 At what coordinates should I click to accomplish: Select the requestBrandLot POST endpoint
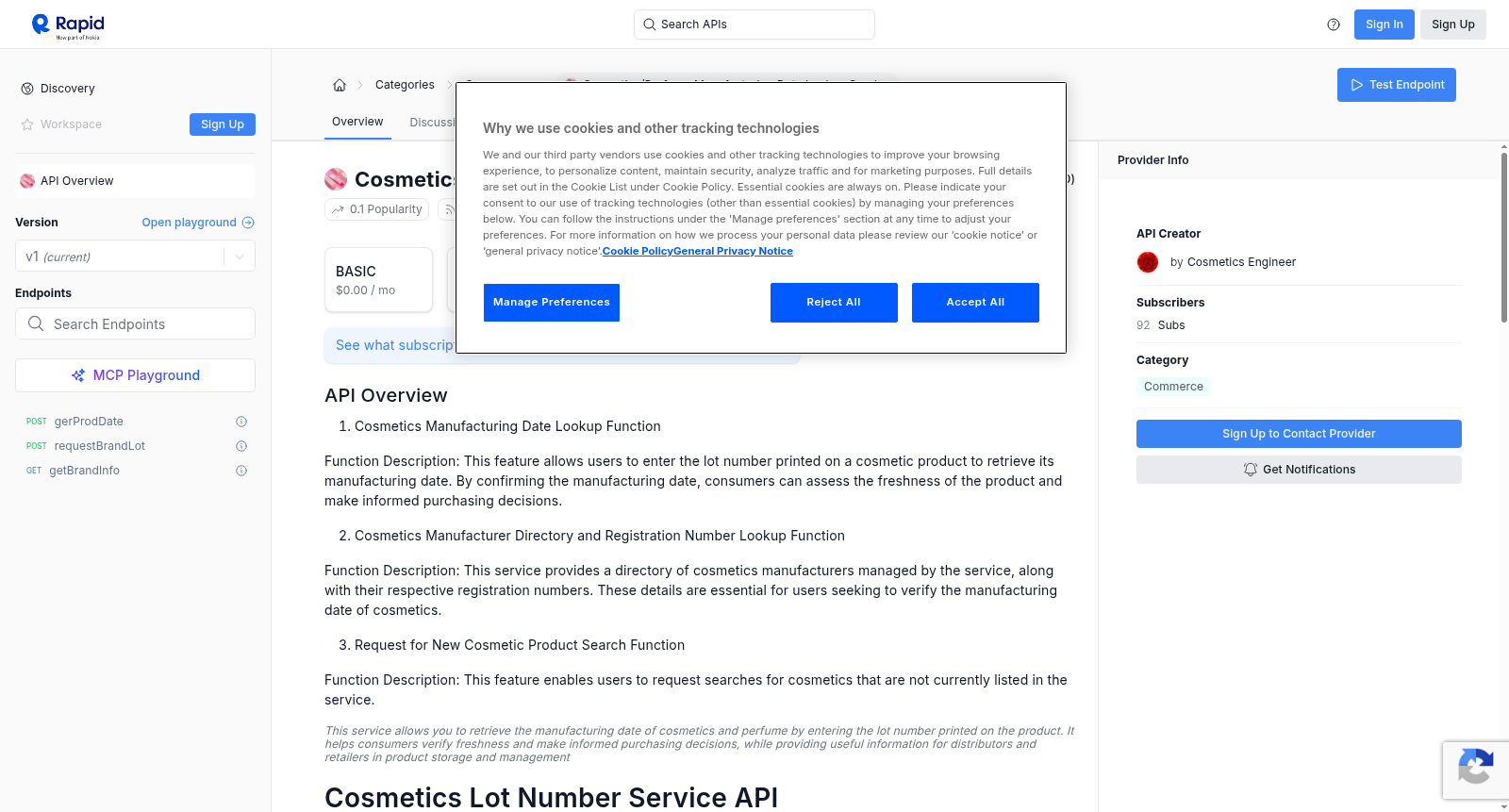[x=100, y=446]
